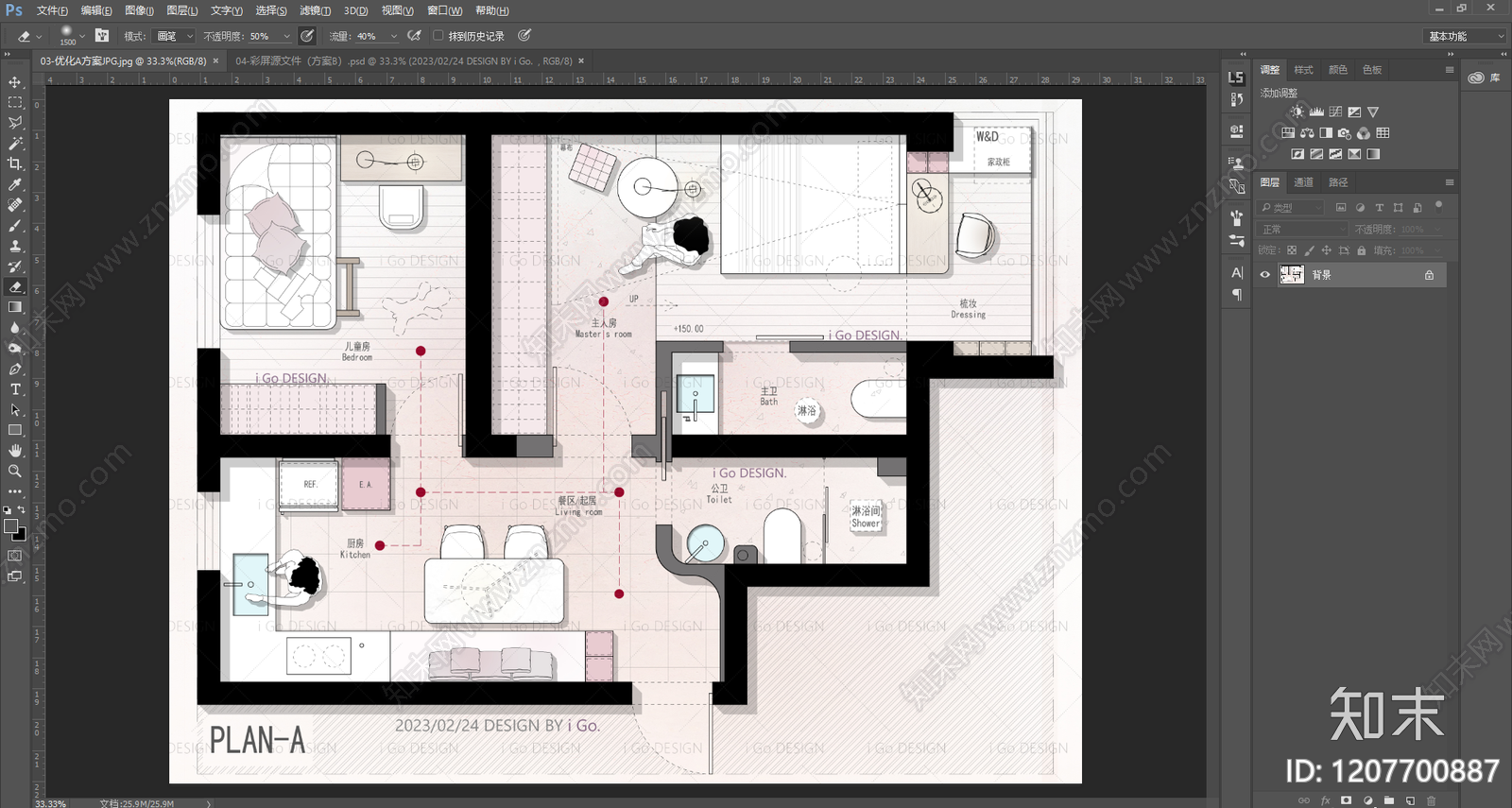
Task: Expand the Flow 40% dropdown arrow
Action: (x=394, y=37)
